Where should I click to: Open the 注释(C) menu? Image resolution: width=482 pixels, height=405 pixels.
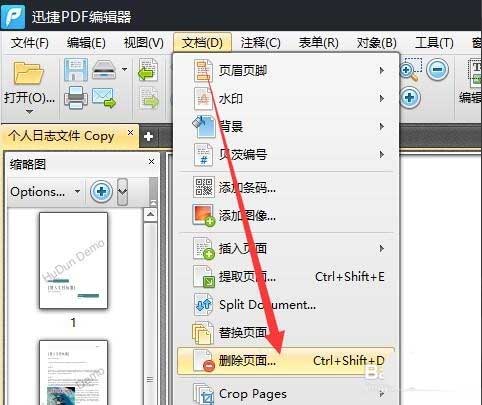pyautogui.click(x=260, y=43)
